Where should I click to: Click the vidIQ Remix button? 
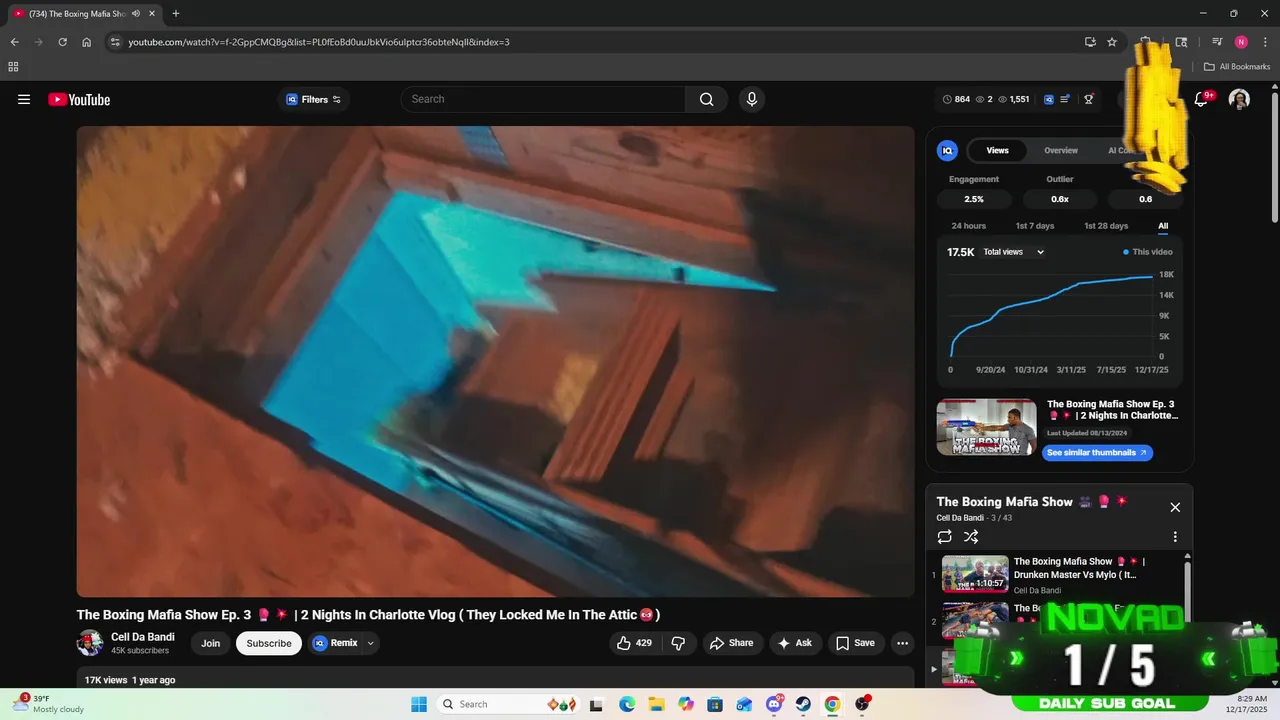point(336,643)
